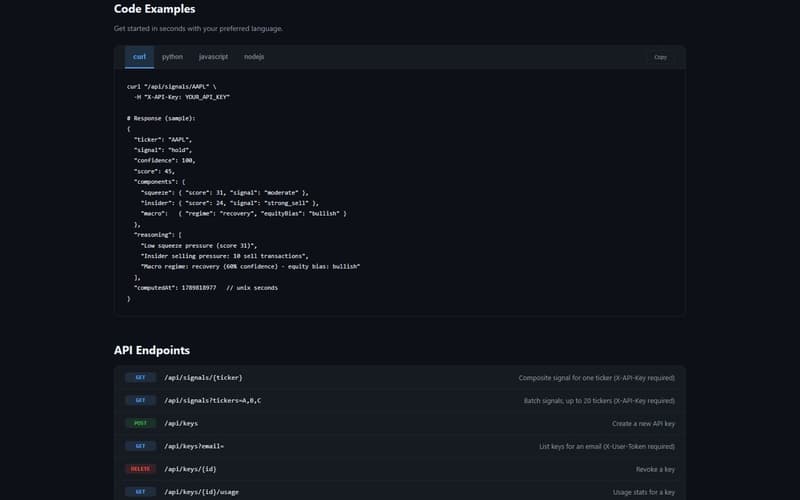Image resolution: width=800 pixels, height=500 pixels.
Task: Click 'Get started in seconds' subtitle text
Action: 198,29
